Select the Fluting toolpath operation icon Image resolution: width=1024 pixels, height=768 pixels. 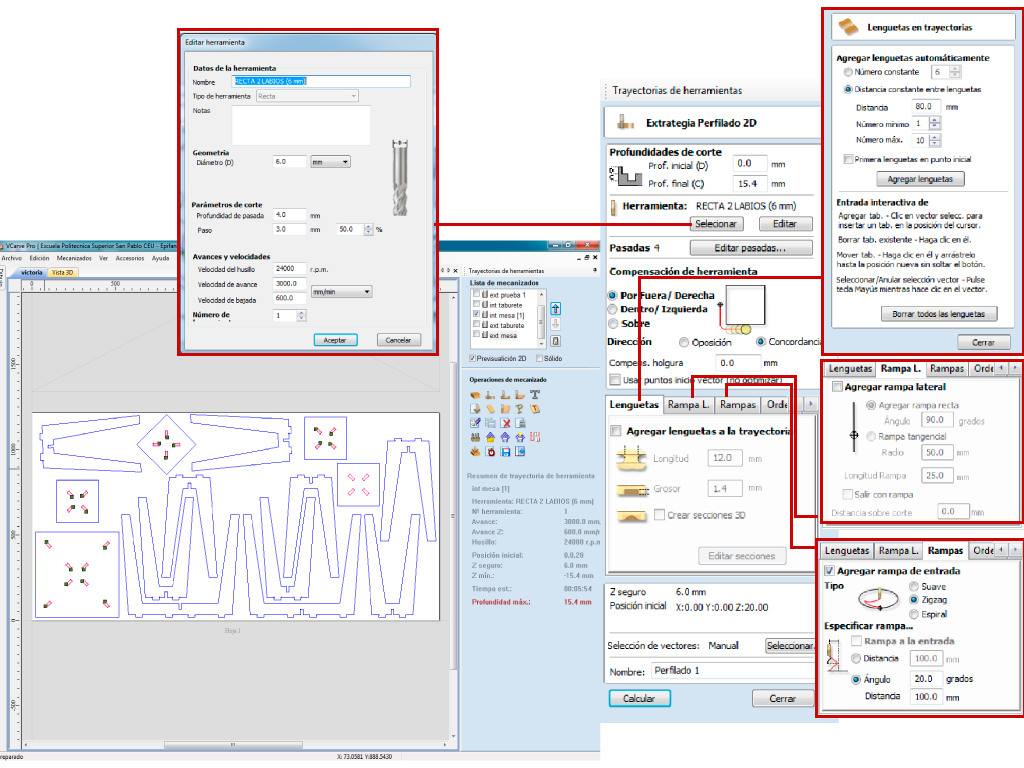coord(490,409)
